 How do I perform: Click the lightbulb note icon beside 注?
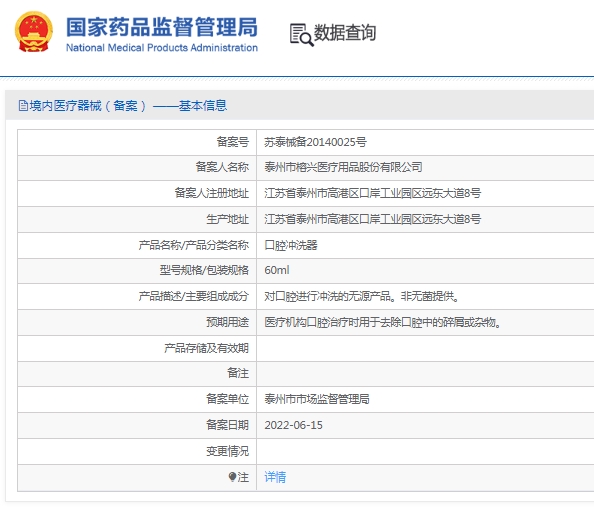pos(232,477)
